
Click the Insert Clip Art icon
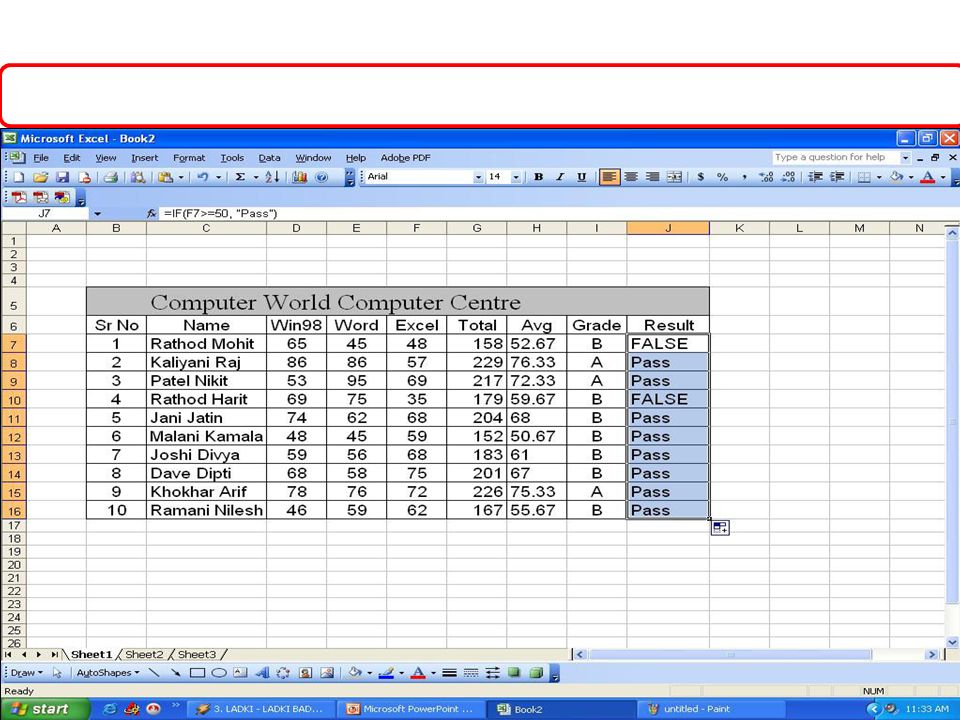tap(305, 673)
